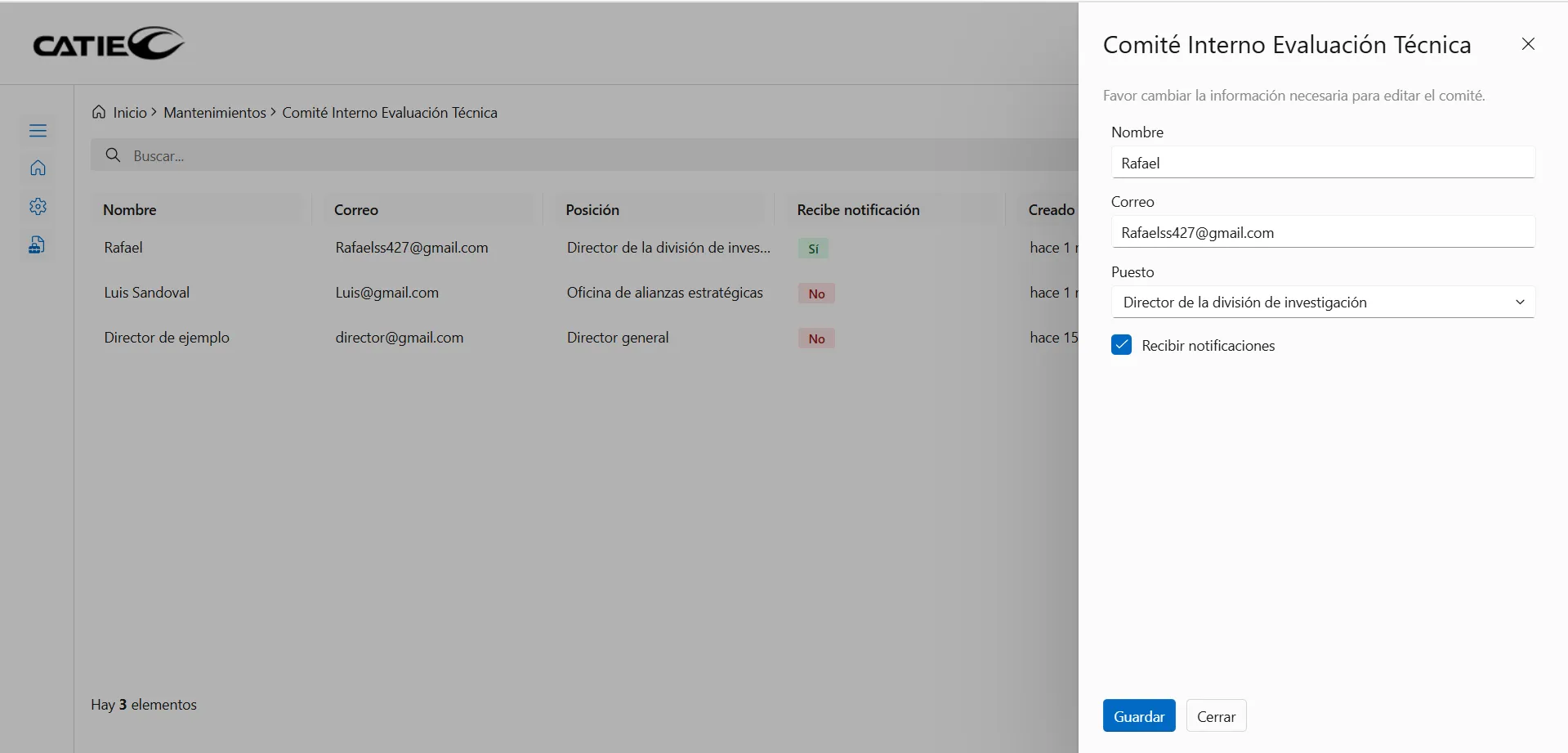Focus the Correo input field
Viewport: 1568px width, 753px height.
tap(1322, 233)
